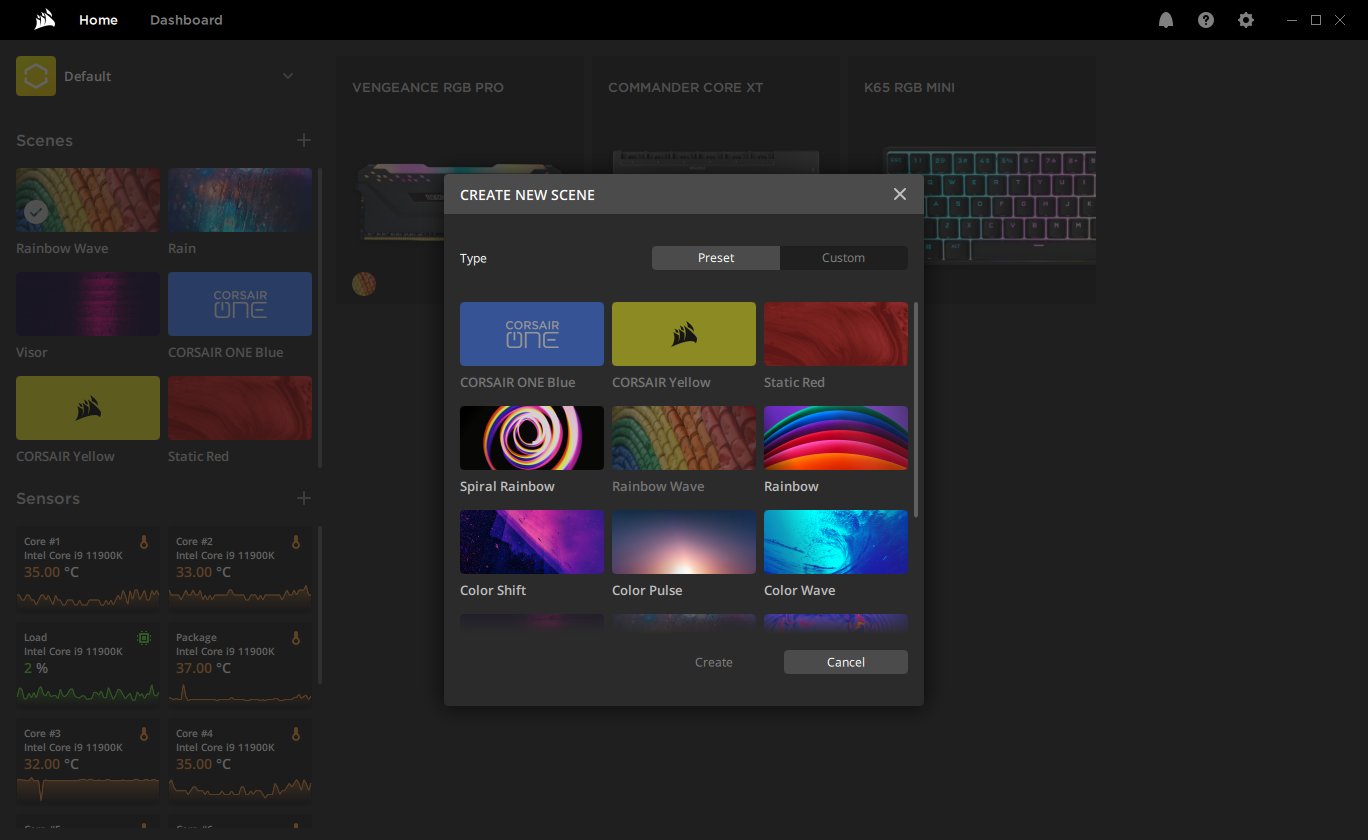Open the VENGEANCE RGB PRO device card
This screenshot has height=840, width=1368.
tap(460, 180)
